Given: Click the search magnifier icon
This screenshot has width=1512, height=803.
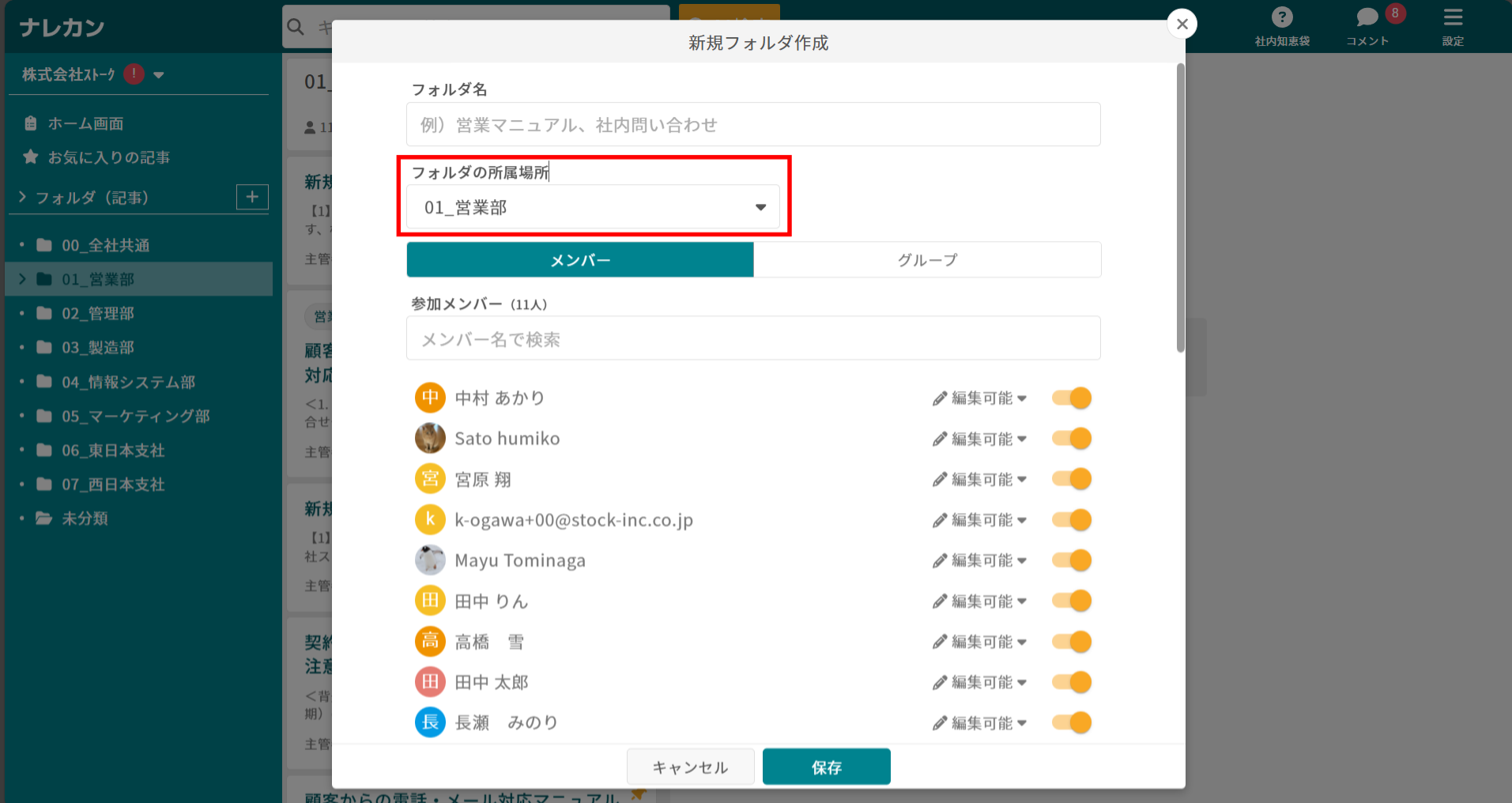Looking at the screenshot, I should coord(296,26).
